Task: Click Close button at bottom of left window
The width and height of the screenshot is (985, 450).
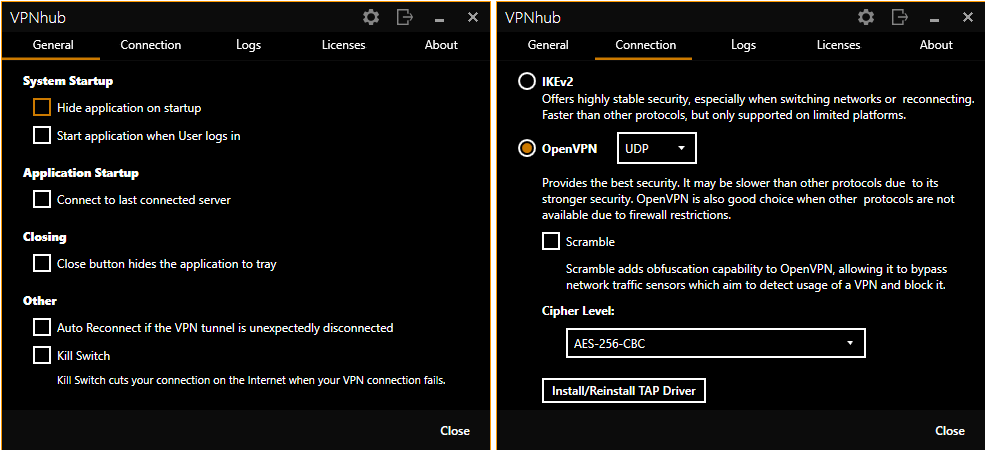Action: (455, 431)
